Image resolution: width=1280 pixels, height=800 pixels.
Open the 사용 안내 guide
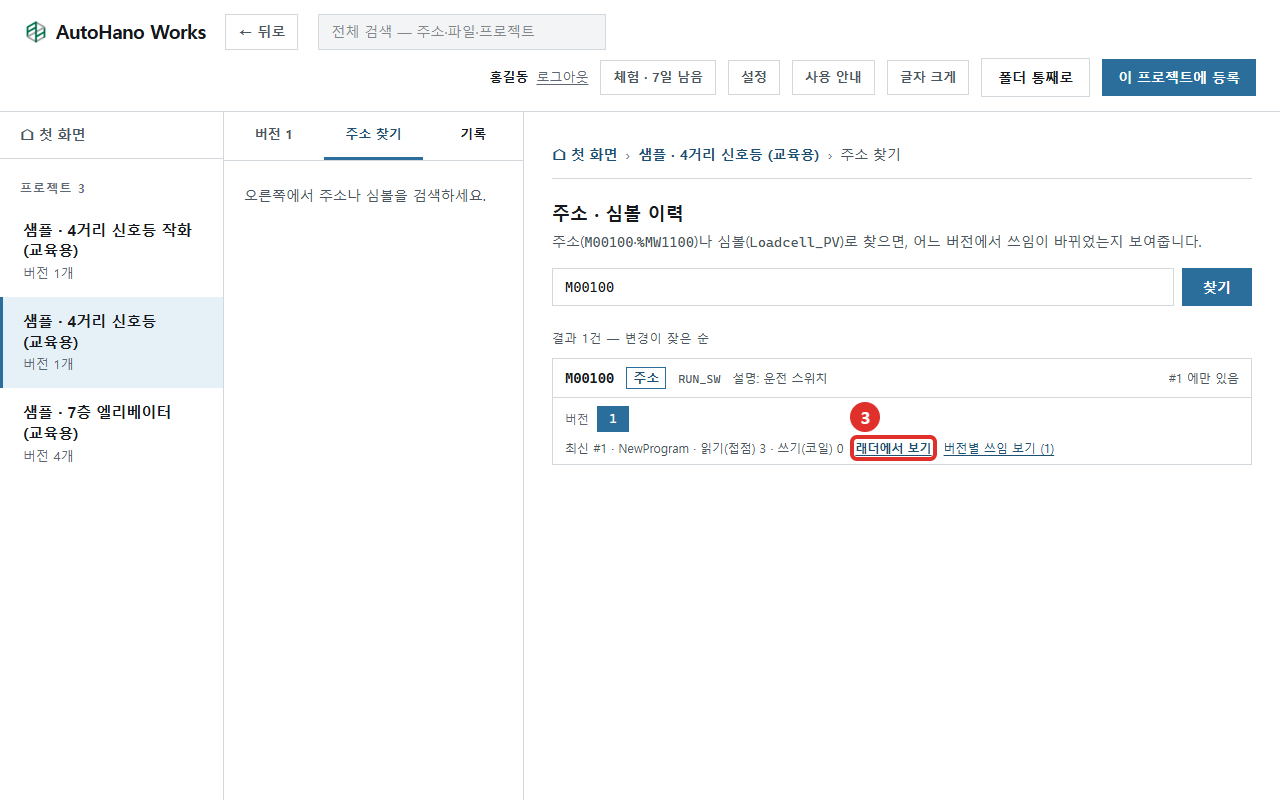pos(833,77)
